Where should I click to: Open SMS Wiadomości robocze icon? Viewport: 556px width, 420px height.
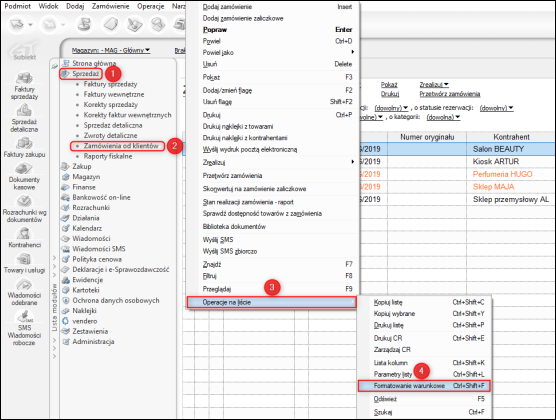coord(24,328)
